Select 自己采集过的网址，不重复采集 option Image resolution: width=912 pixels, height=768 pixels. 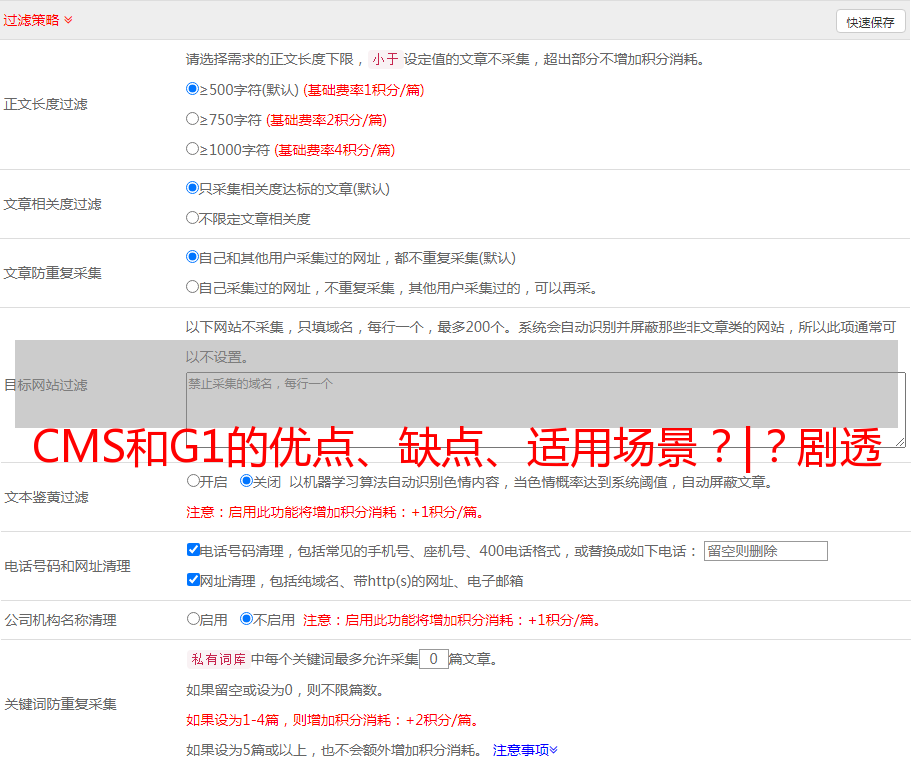193,287
